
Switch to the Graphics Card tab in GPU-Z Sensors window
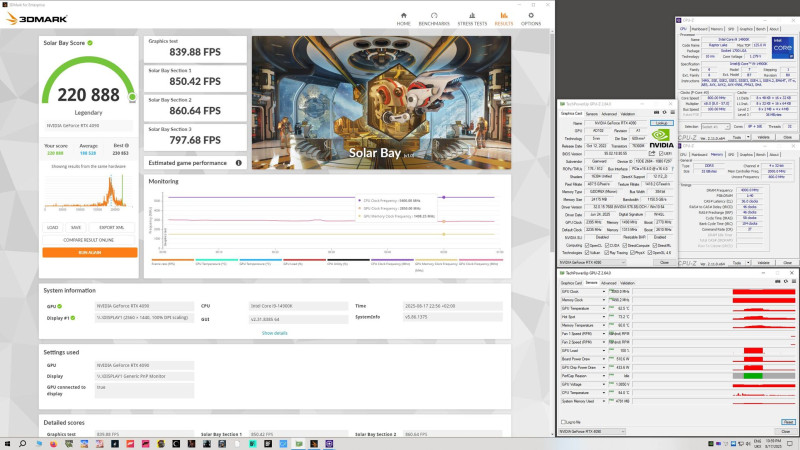(x=571, y=283)
